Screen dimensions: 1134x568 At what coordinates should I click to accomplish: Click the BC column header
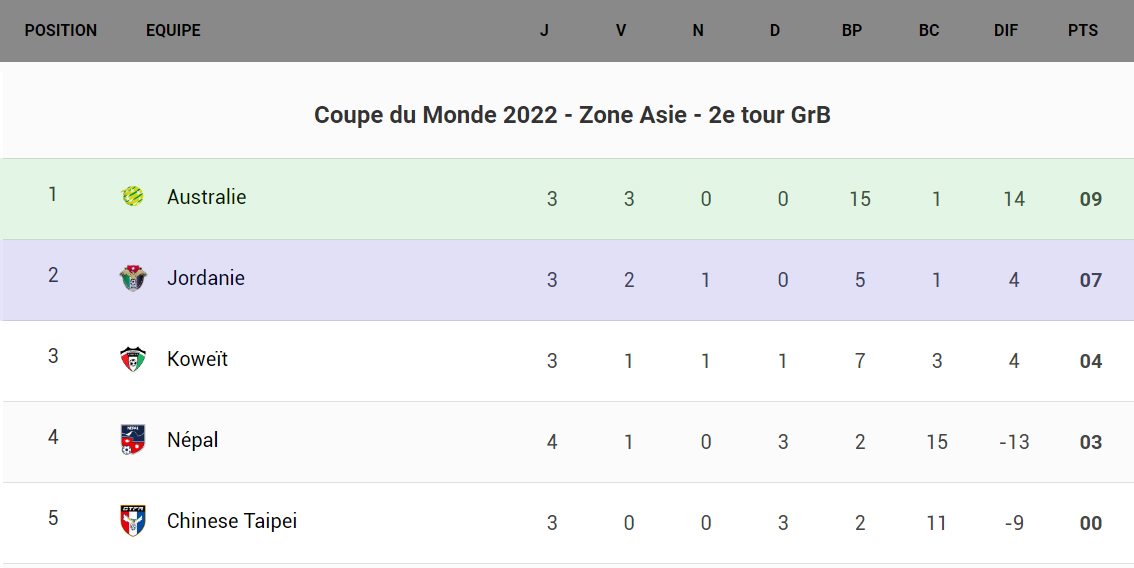click(x=929, y=30)
